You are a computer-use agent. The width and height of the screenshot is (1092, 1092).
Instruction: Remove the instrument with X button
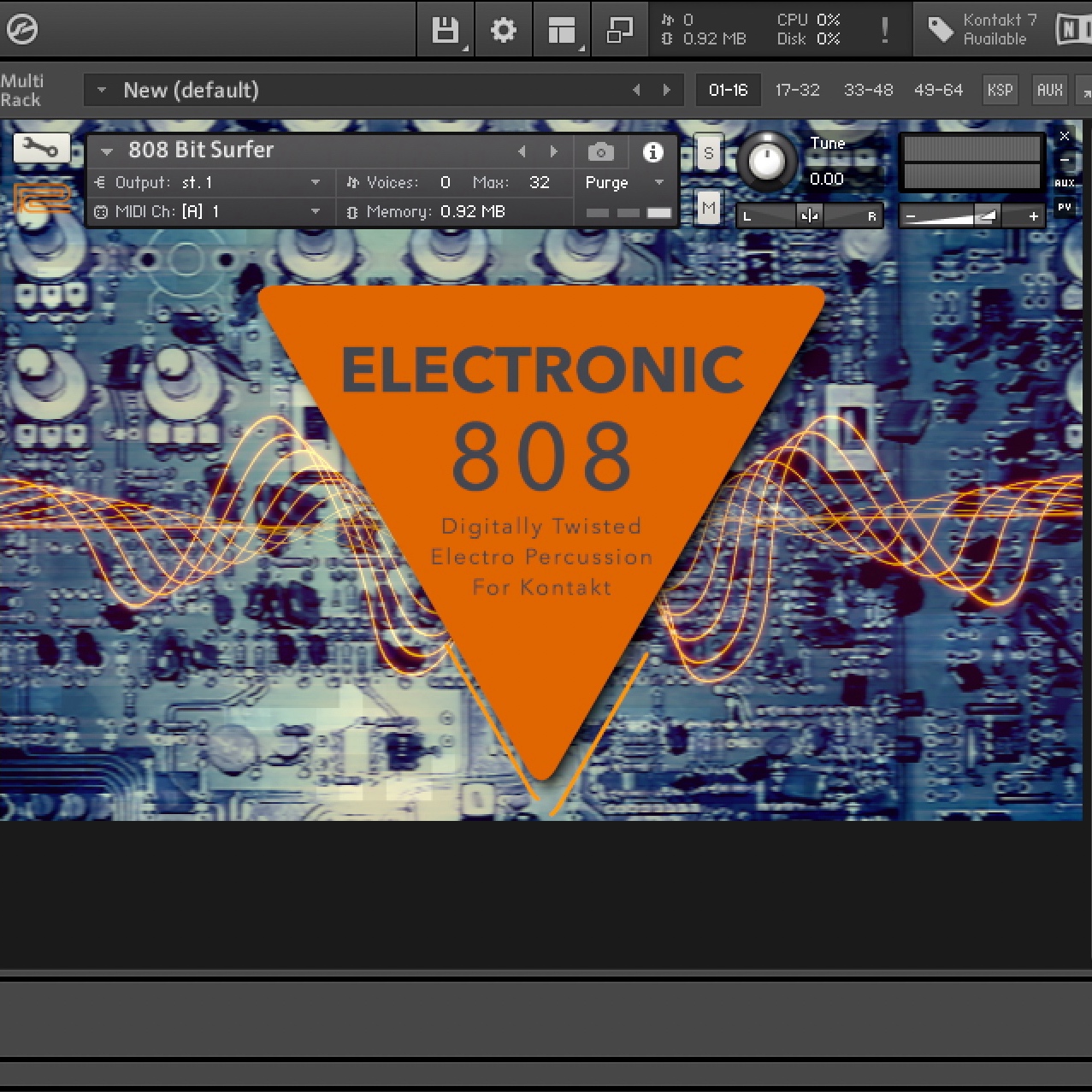tap(1065, 136)
